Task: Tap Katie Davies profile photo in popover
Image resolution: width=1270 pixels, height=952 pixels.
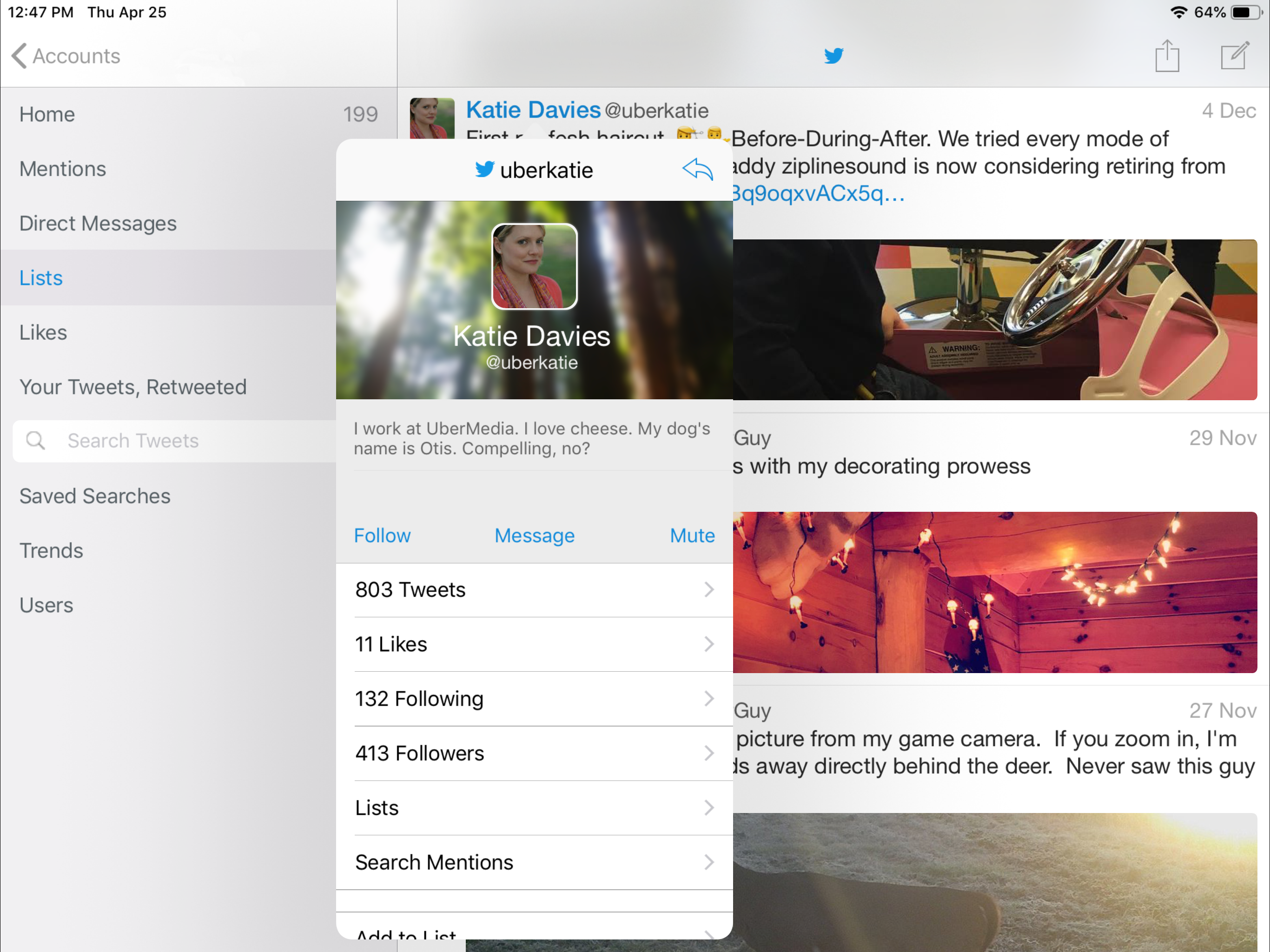Action: pos(534,266)
